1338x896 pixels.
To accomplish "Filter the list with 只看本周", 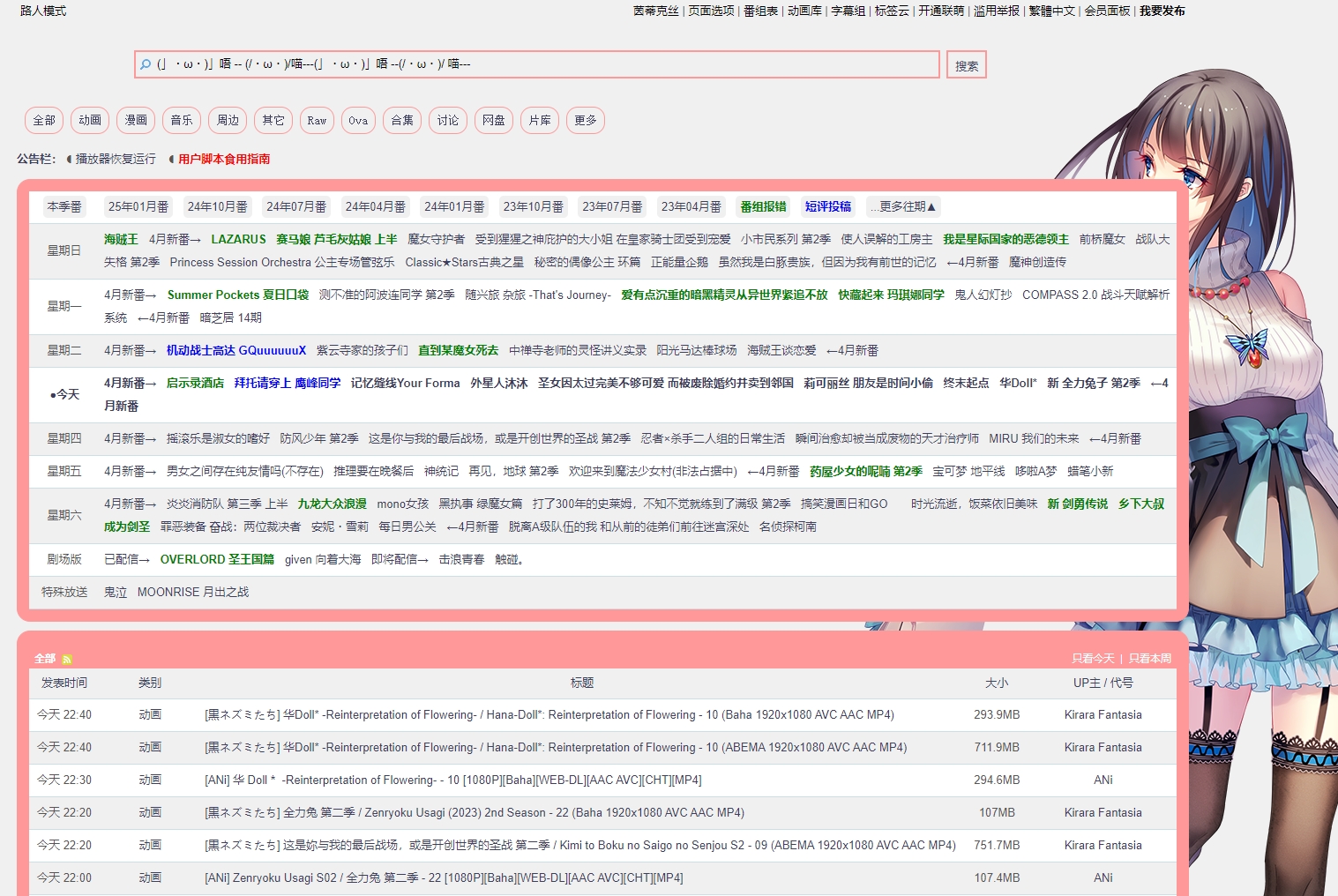I will pos(1150,659).
